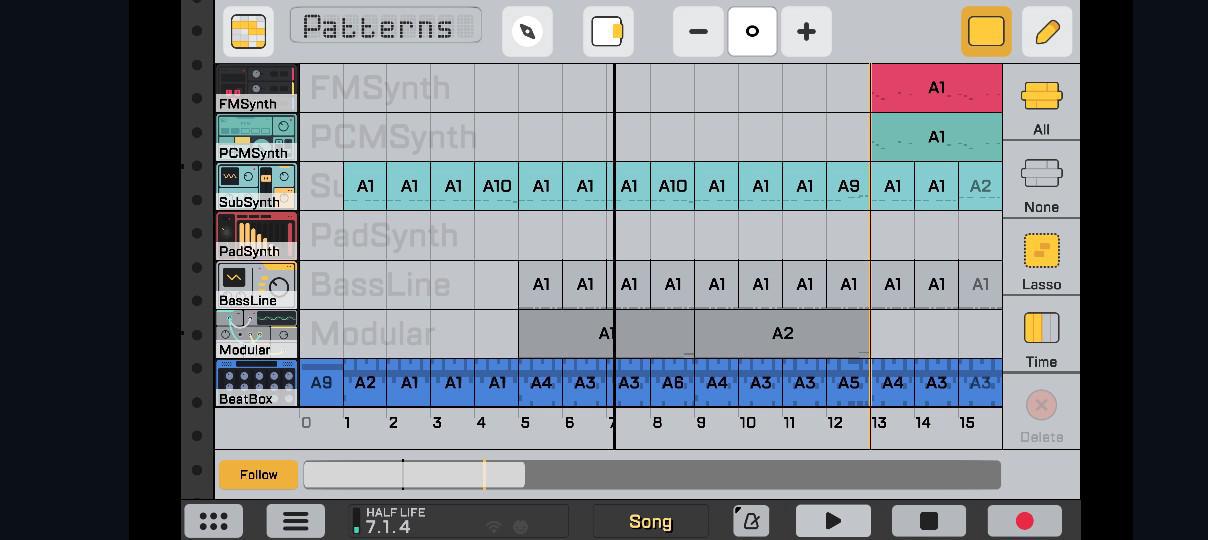Click bar 15 on the timeline ruler

967,423
